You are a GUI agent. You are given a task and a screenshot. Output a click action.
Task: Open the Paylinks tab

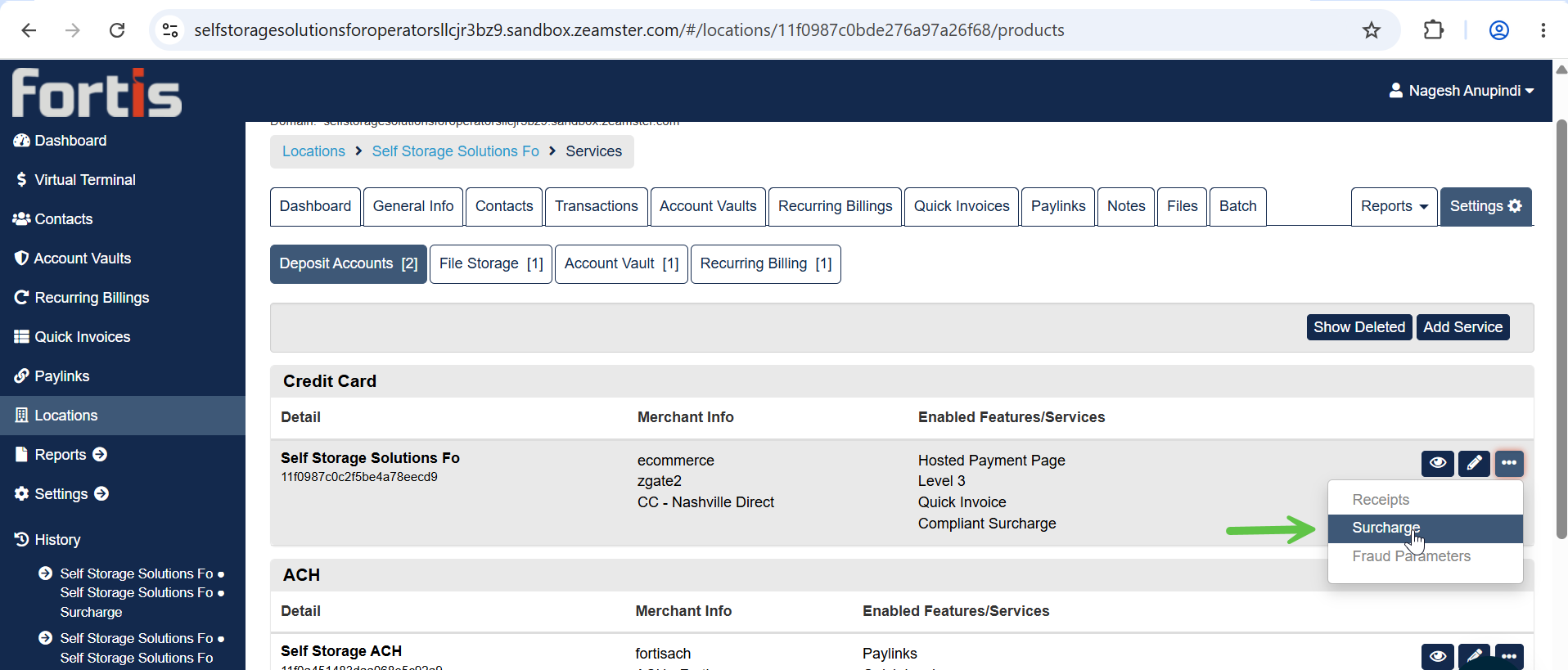point(1058,206)
